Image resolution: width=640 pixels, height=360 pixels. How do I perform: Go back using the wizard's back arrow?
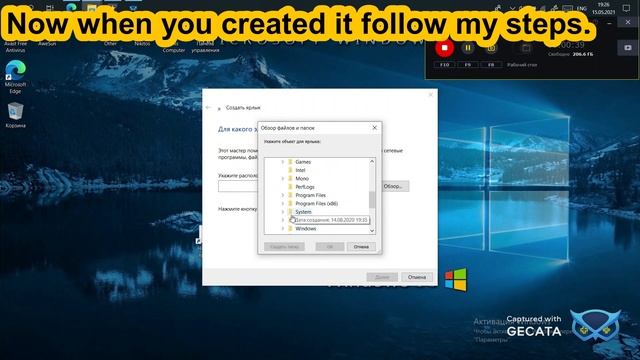209,107
